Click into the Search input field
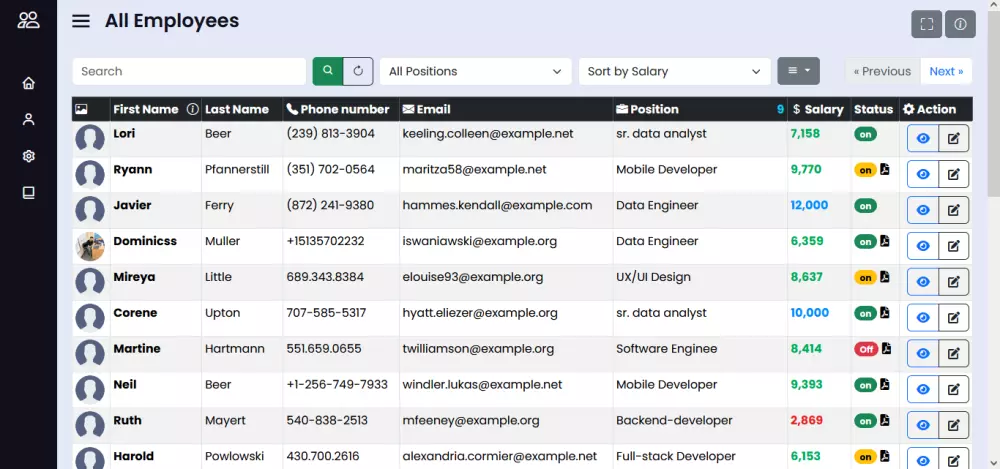The image size is (1000, 469). pos(189,71)
